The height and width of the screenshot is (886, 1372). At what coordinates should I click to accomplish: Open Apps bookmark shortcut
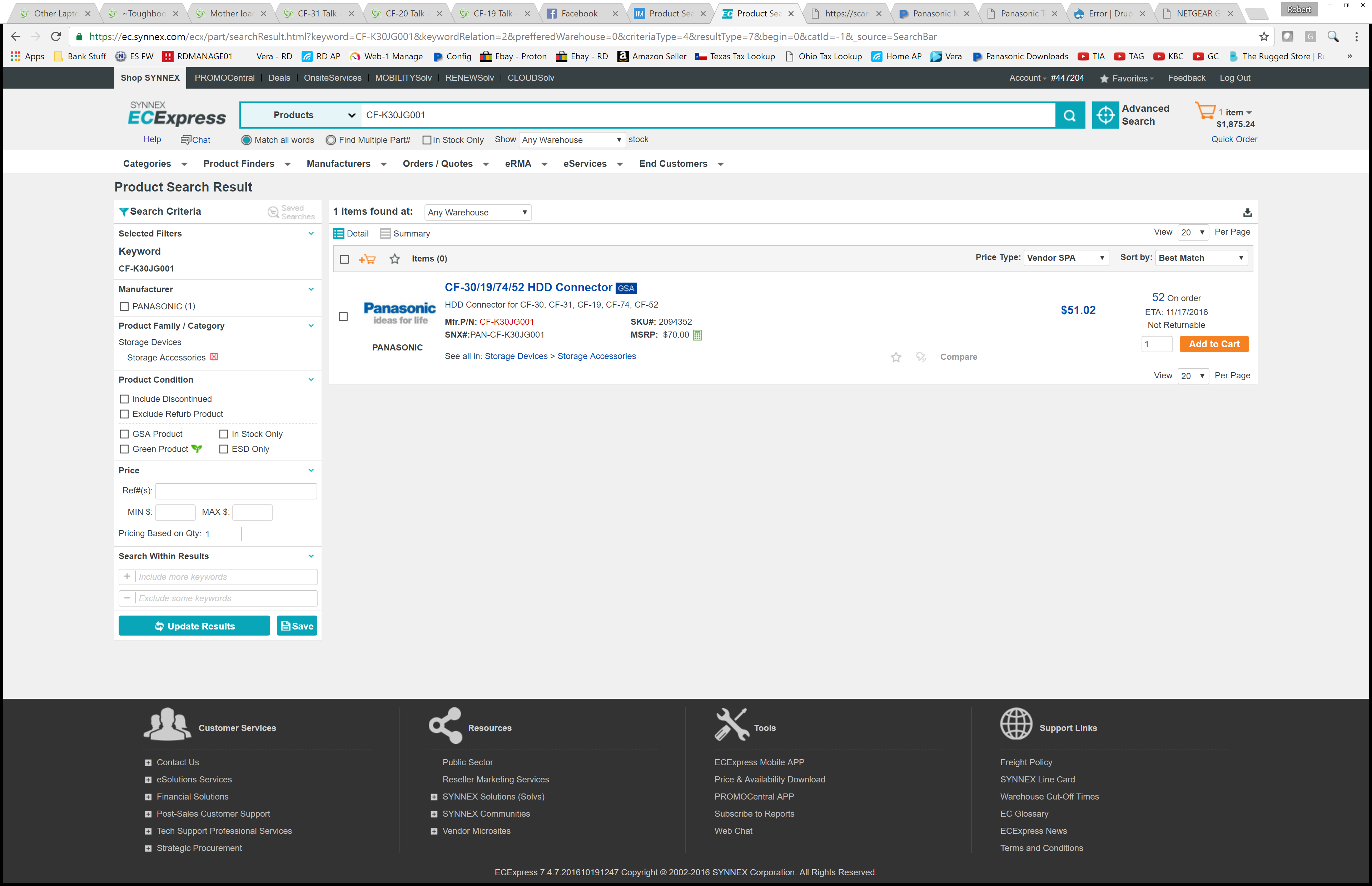coord(27,56)
